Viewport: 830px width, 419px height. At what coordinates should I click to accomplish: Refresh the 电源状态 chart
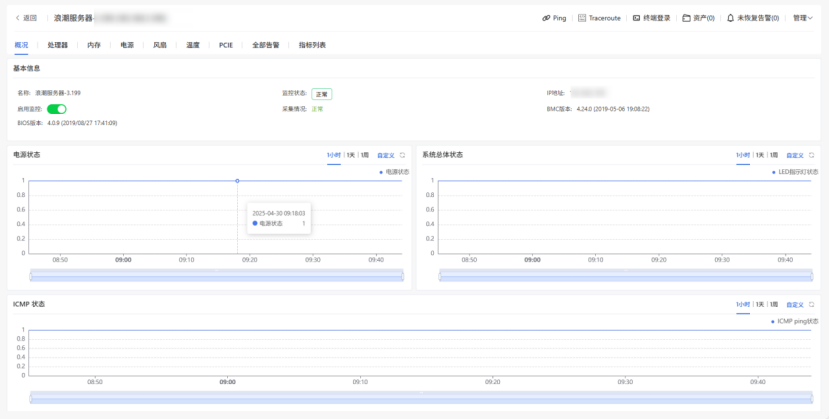pyautogui.click(x=402, y=156)
